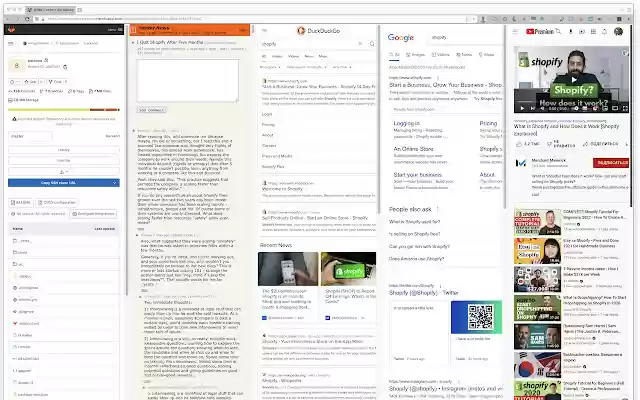Select DuckDuckGo Videos tab
The image size is (640, 400).
(x=293, y=56)
